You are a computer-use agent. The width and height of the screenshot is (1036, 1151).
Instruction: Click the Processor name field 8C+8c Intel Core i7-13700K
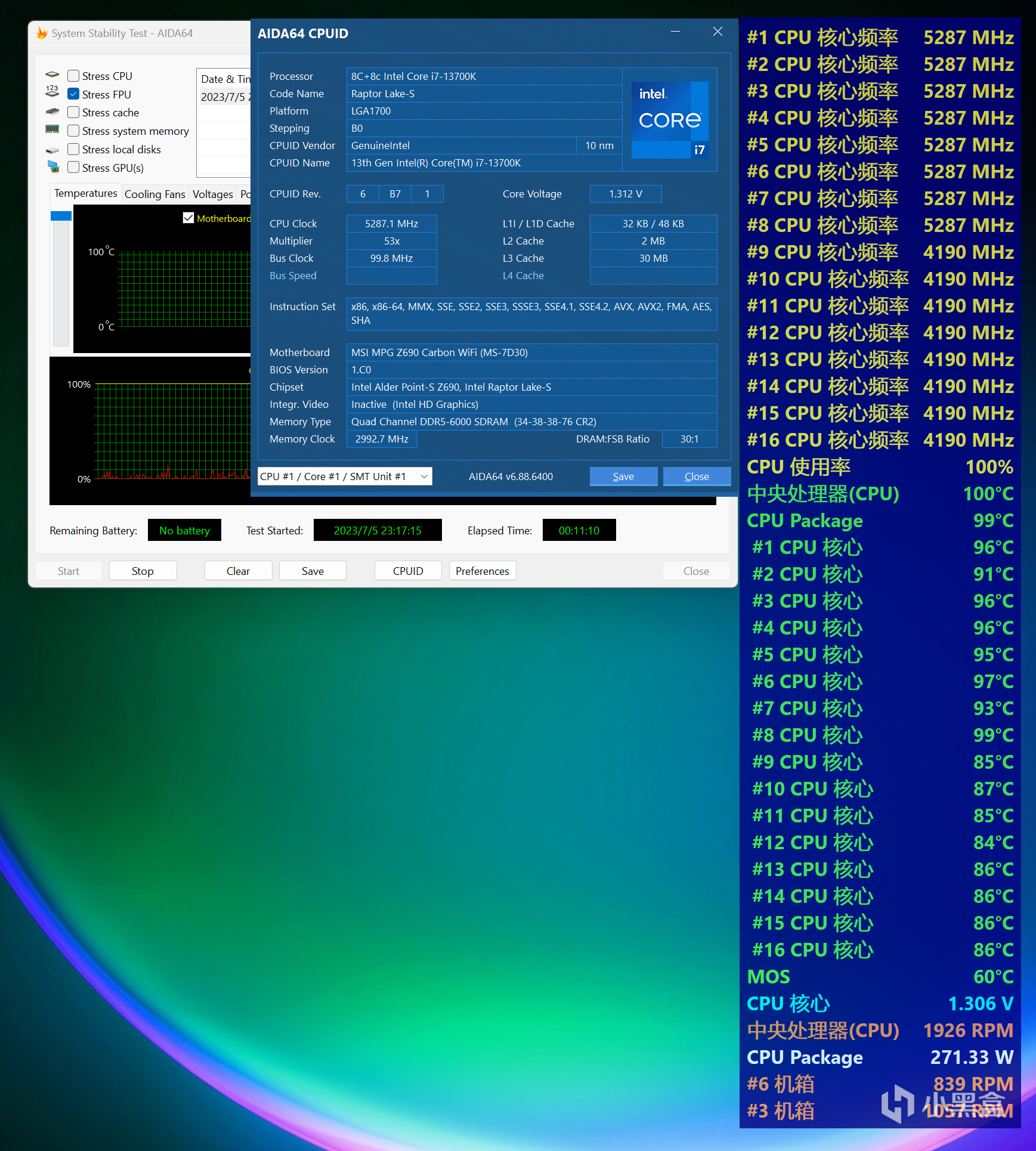coord(484,76)
